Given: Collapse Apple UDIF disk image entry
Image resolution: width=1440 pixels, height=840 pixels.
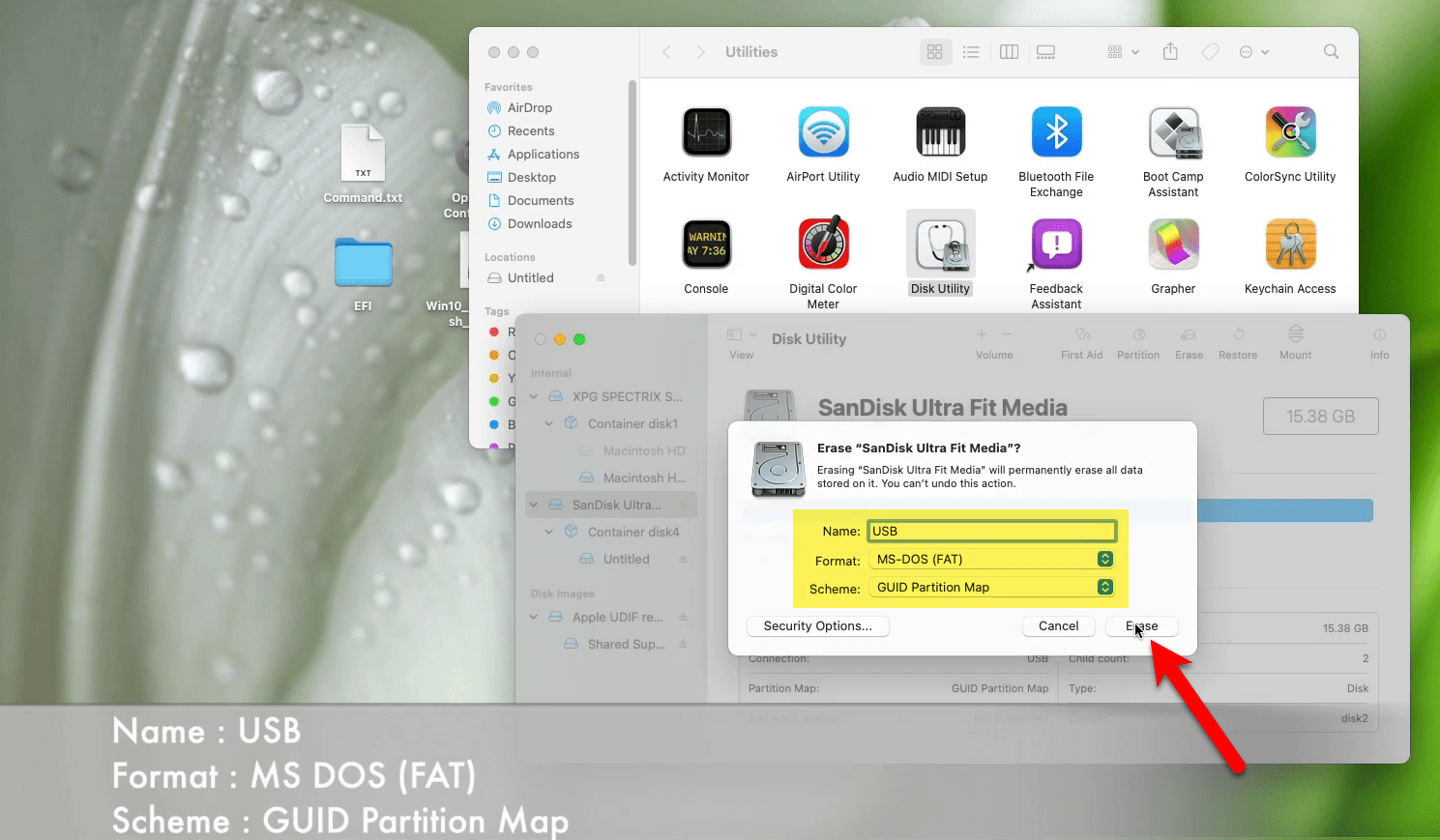Looking at the screenshot, I should (x=534, y=617).
